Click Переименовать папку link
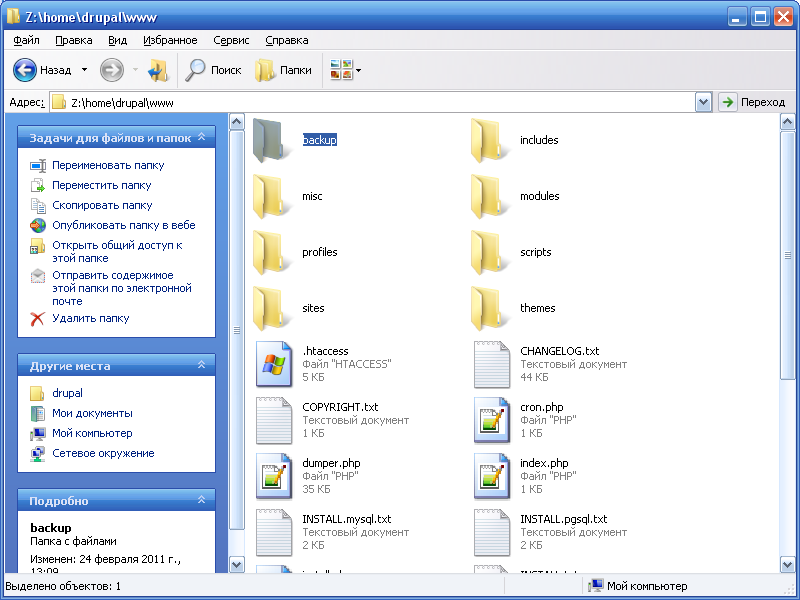Screen dimensions: 800x600 tap(108, 165)
